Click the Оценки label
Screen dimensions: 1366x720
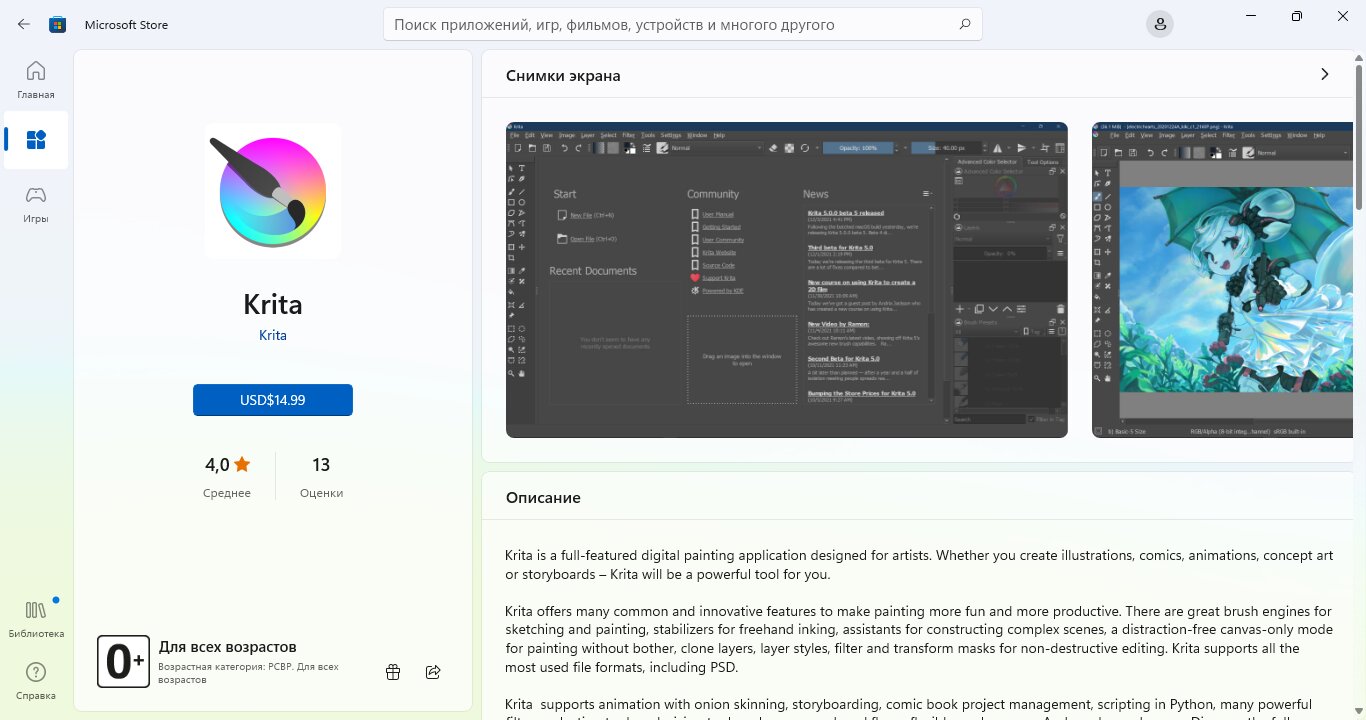click(321, 493)
